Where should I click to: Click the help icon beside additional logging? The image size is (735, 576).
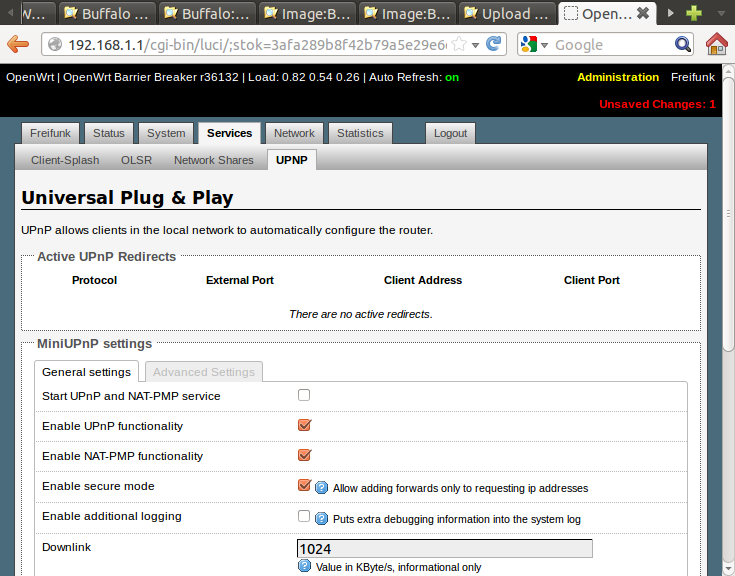click(322, 518)
